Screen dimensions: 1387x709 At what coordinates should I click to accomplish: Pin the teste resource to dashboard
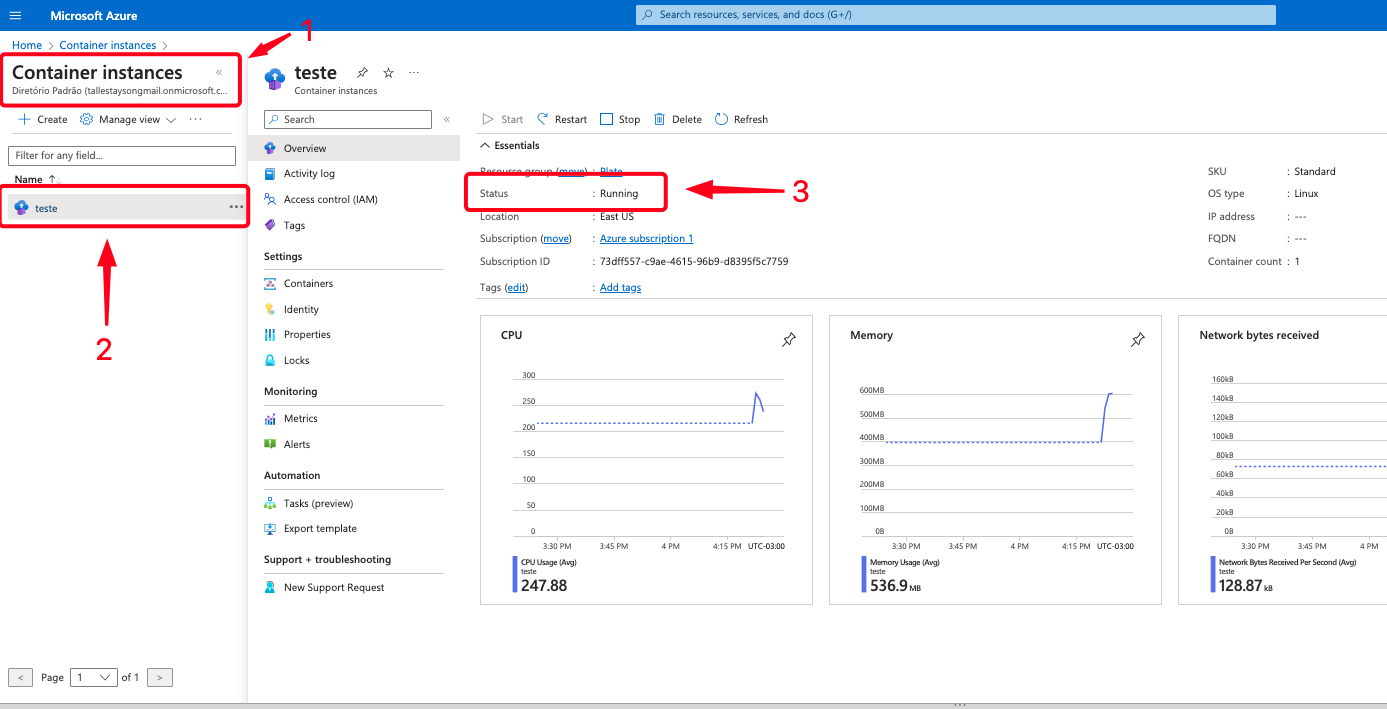[x=362, y=73]
